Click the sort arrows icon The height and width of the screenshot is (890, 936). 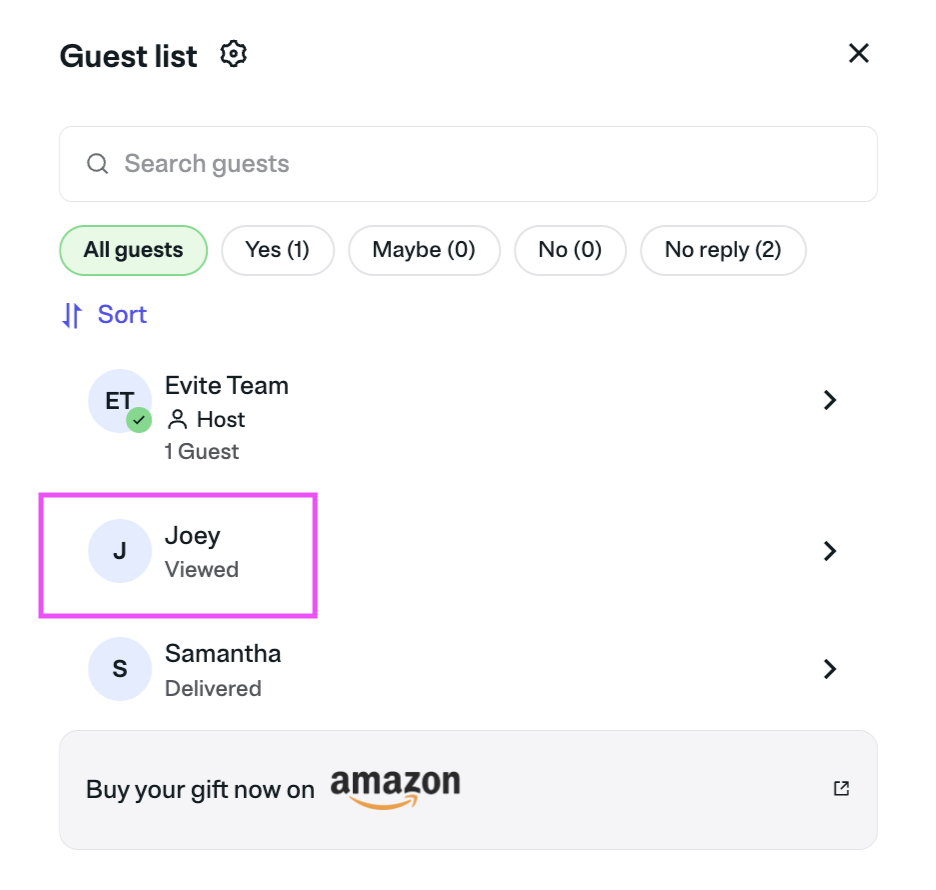(x=72, y=316)
